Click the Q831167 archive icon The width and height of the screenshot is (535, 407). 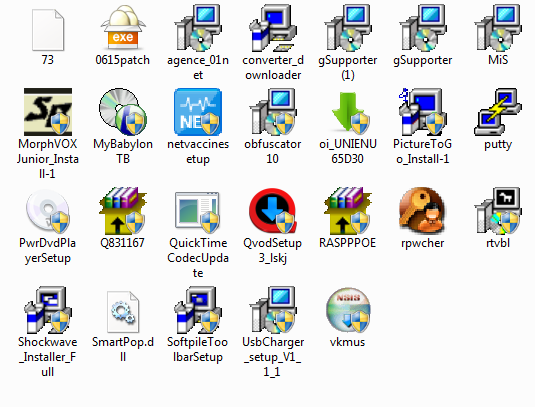click(x=123, y=211)
